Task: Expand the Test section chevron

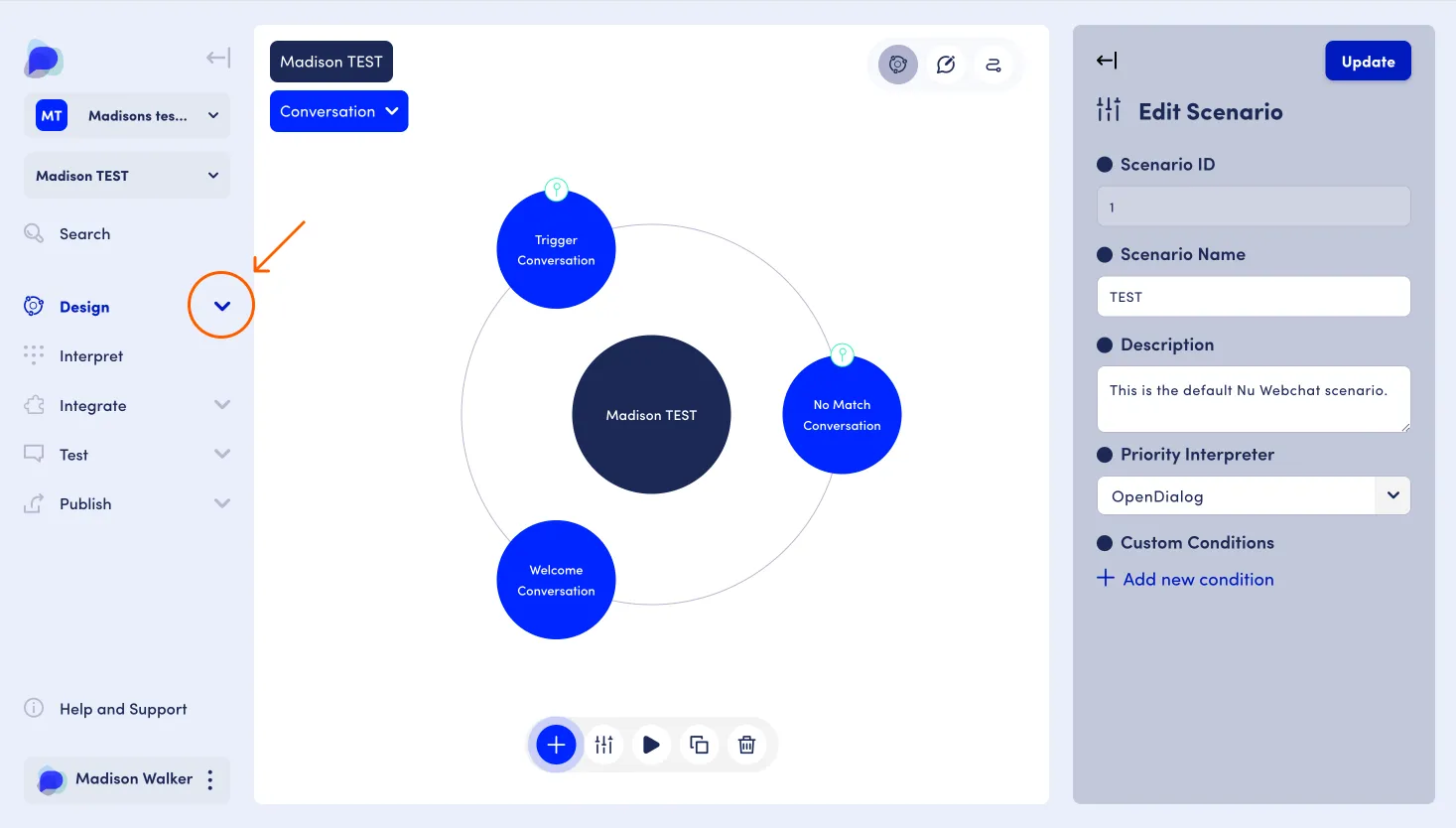Action: 222,454
